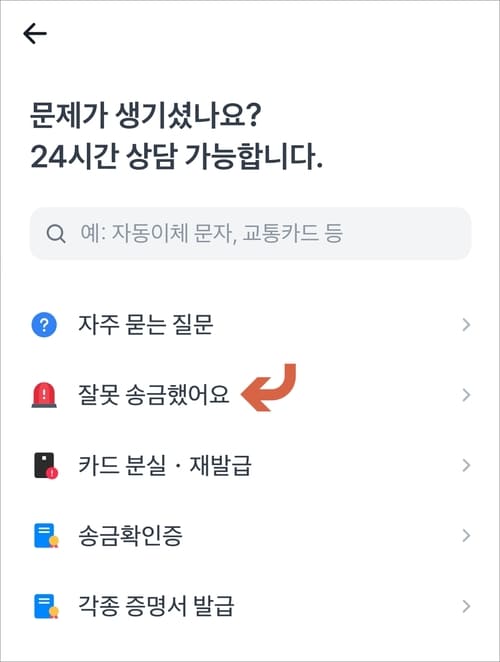Expand the 각종 증명서 발급 chevron
The width and height of the screenshot is (500, 662).
click(x=466, y=606)
